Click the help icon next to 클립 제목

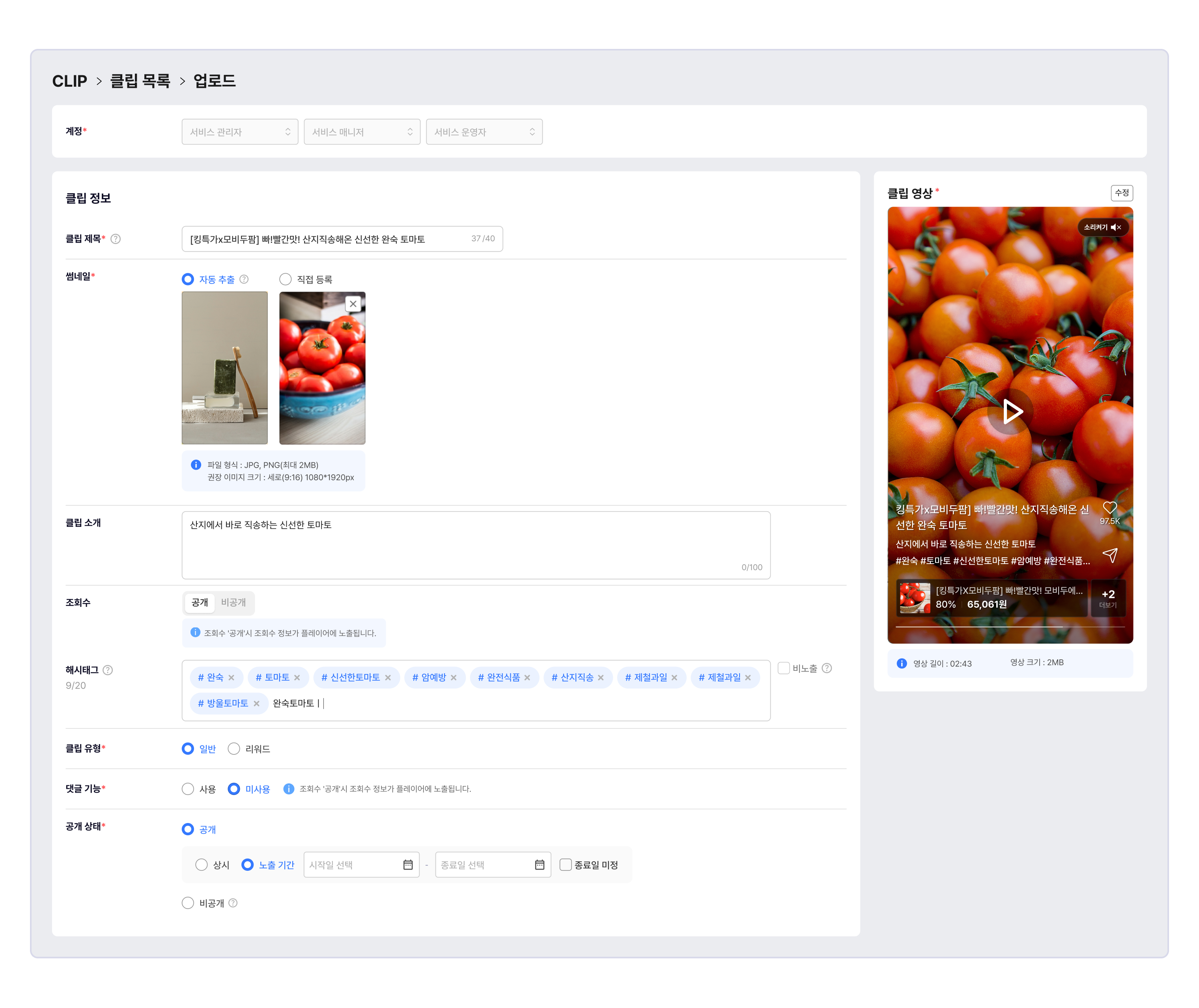(x=116, y=239)
